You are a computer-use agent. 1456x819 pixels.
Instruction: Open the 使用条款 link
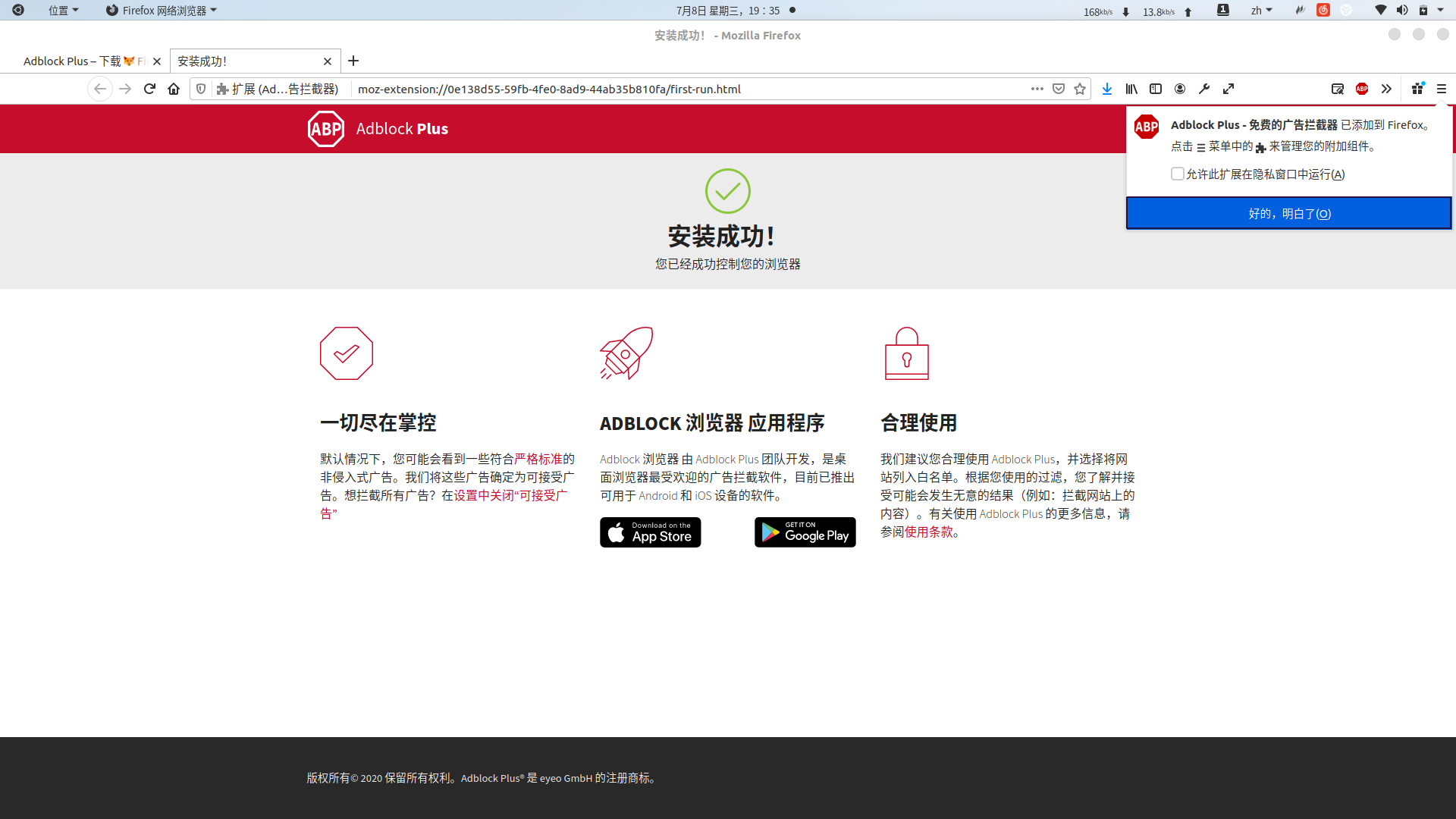point(928,532)
